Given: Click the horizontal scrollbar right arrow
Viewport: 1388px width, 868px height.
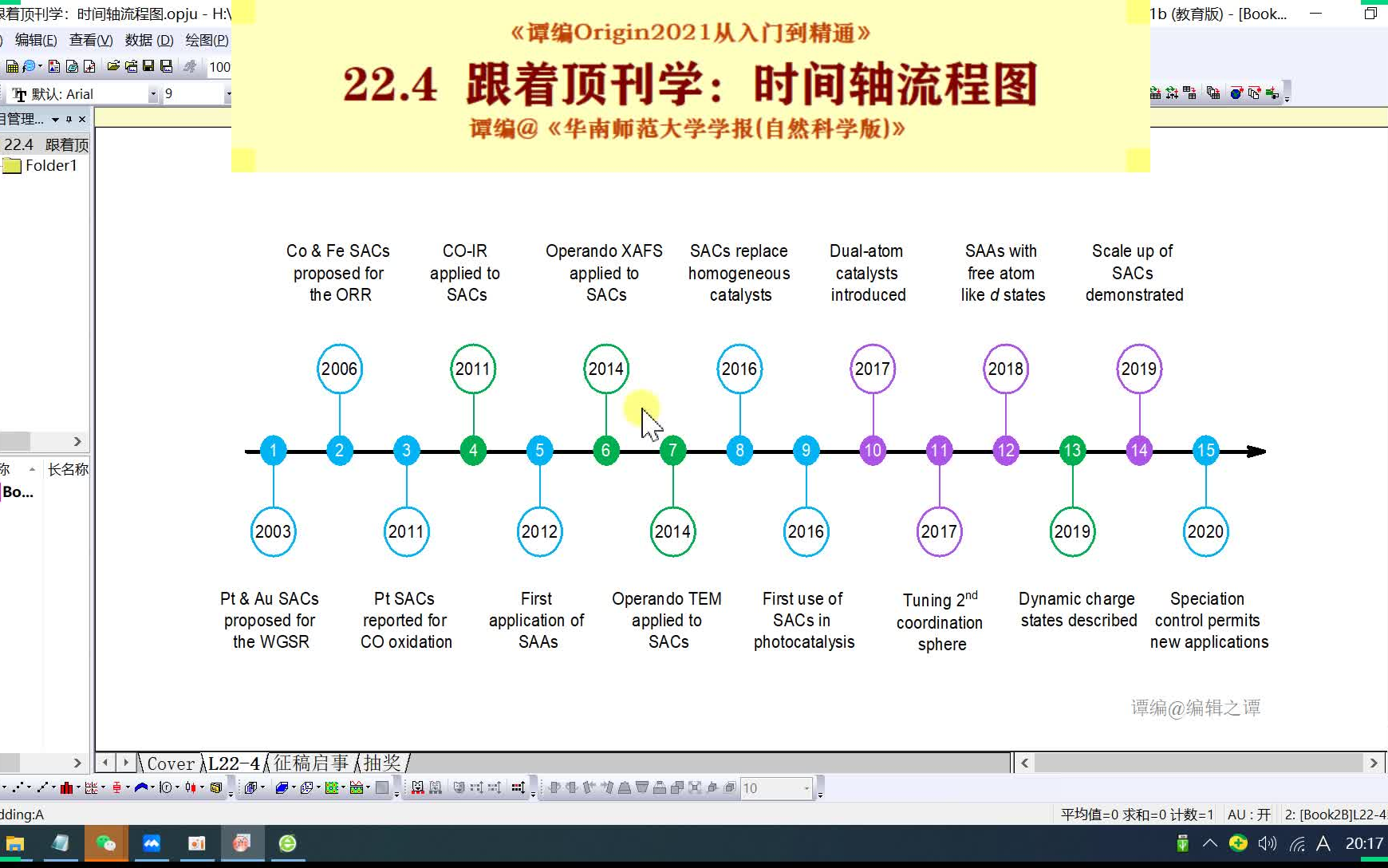Looking at the screenshot, I should tap(1373, 763).
